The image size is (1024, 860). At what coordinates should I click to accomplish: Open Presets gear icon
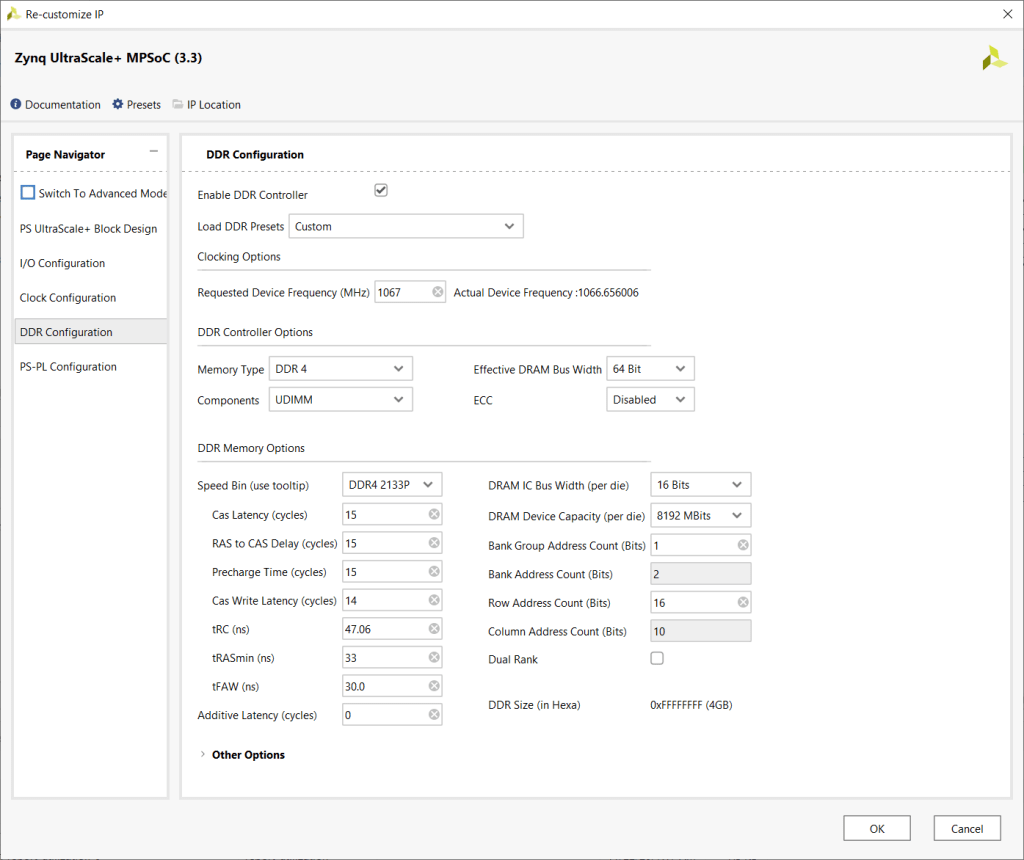click(118, 105)
